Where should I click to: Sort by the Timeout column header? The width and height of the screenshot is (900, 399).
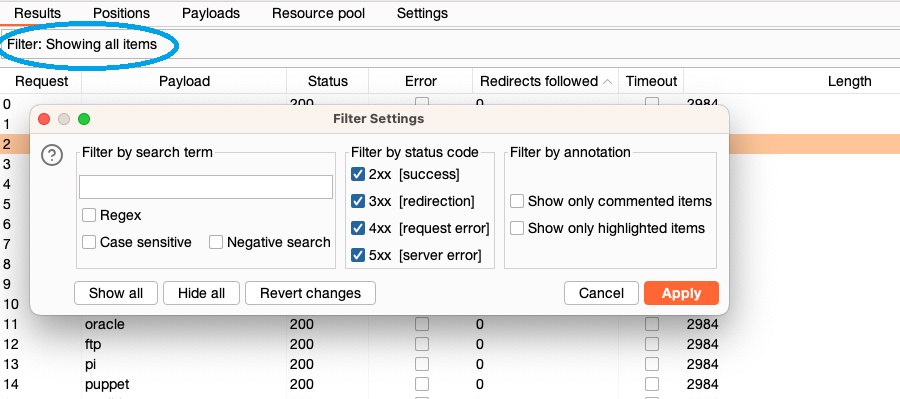[x=651, y=81]
